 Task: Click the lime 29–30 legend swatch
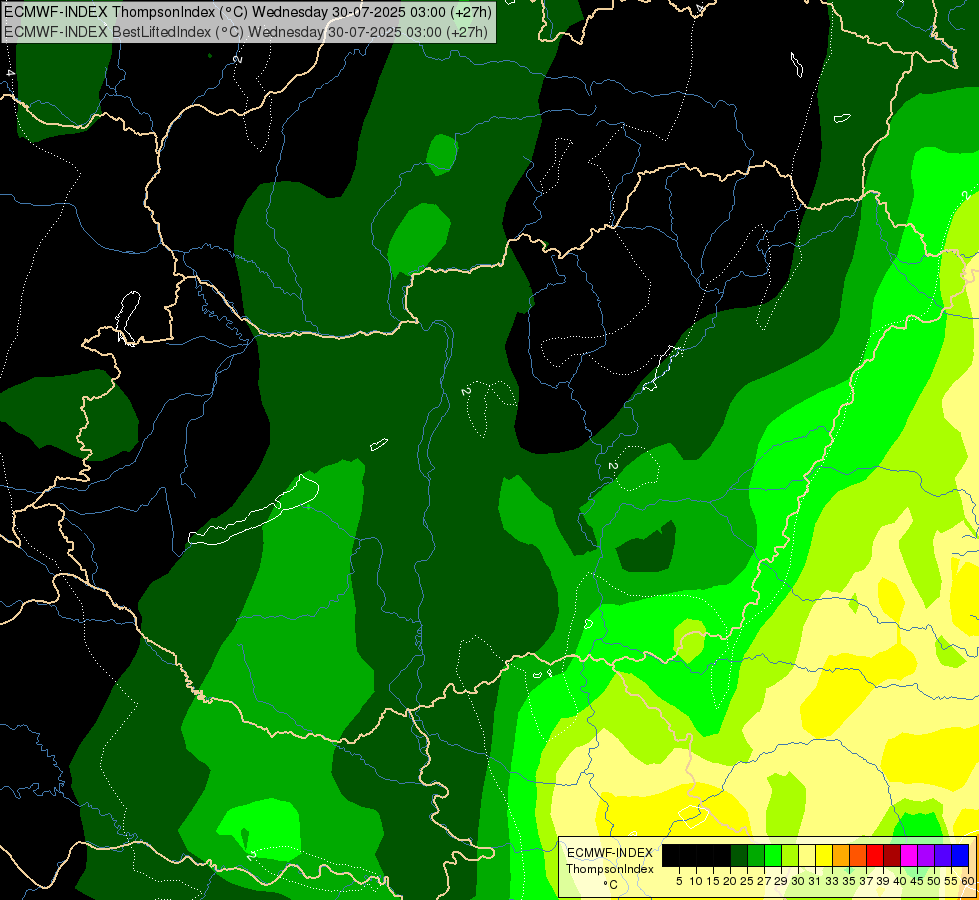click(x=789, y=855)
